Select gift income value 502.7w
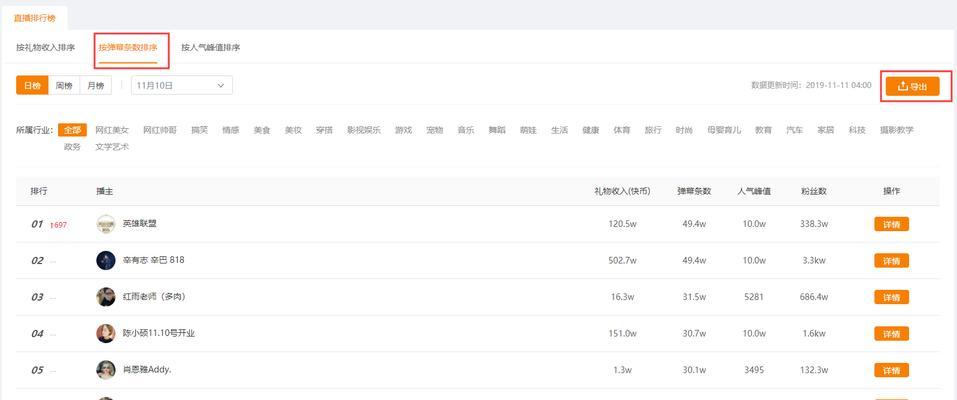957x400 pixels. point(623,261)
